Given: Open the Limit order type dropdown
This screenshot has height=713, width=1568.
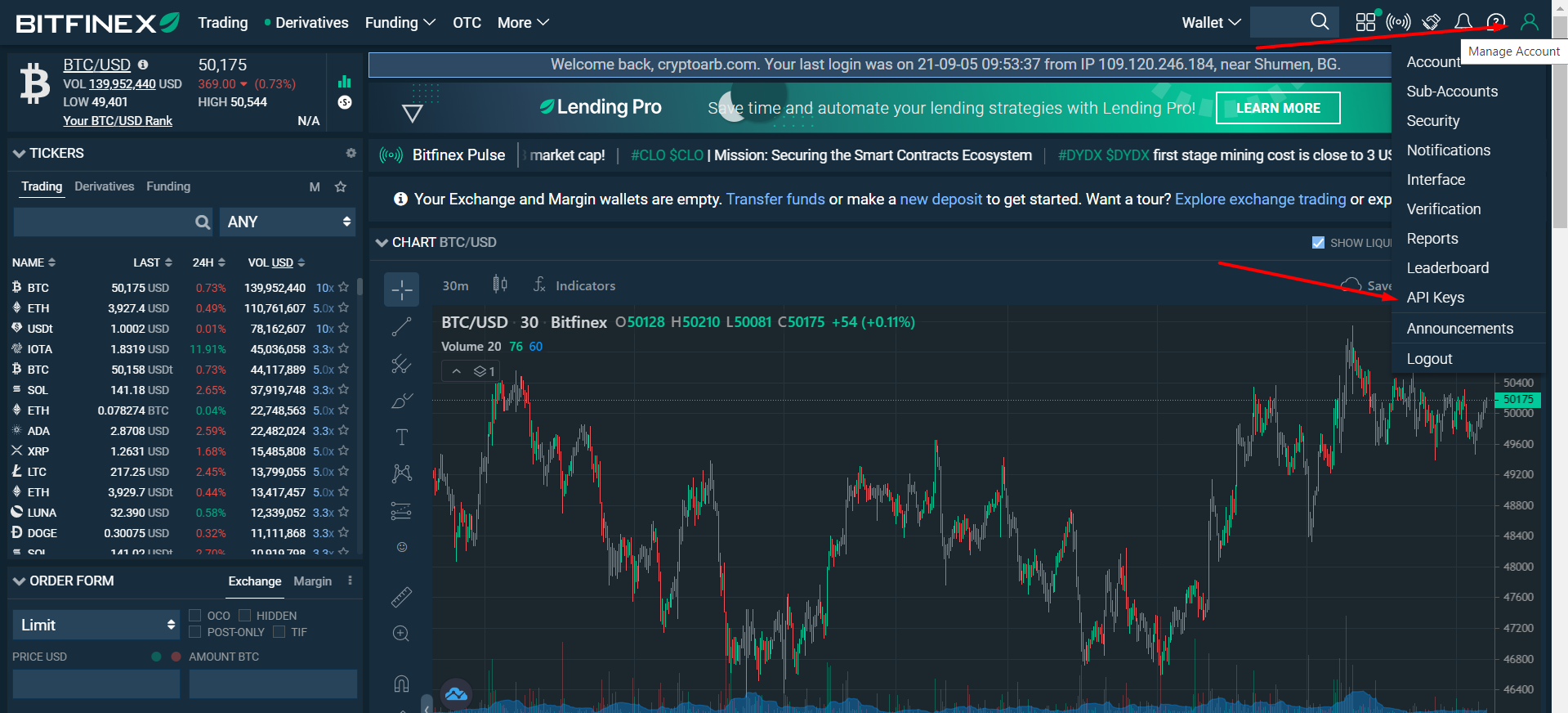Looking at the screenshot, I should (96, 625).
